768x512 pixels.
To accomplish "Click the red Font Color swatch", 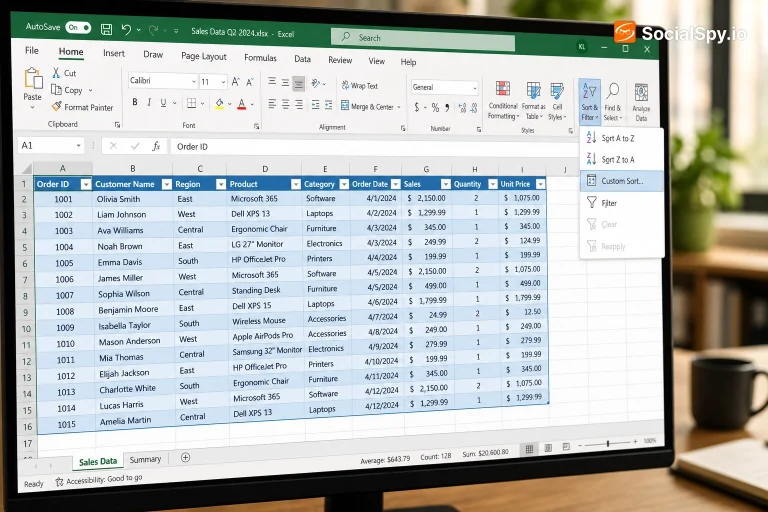I will pyautogui.click(x=241, y=104).
